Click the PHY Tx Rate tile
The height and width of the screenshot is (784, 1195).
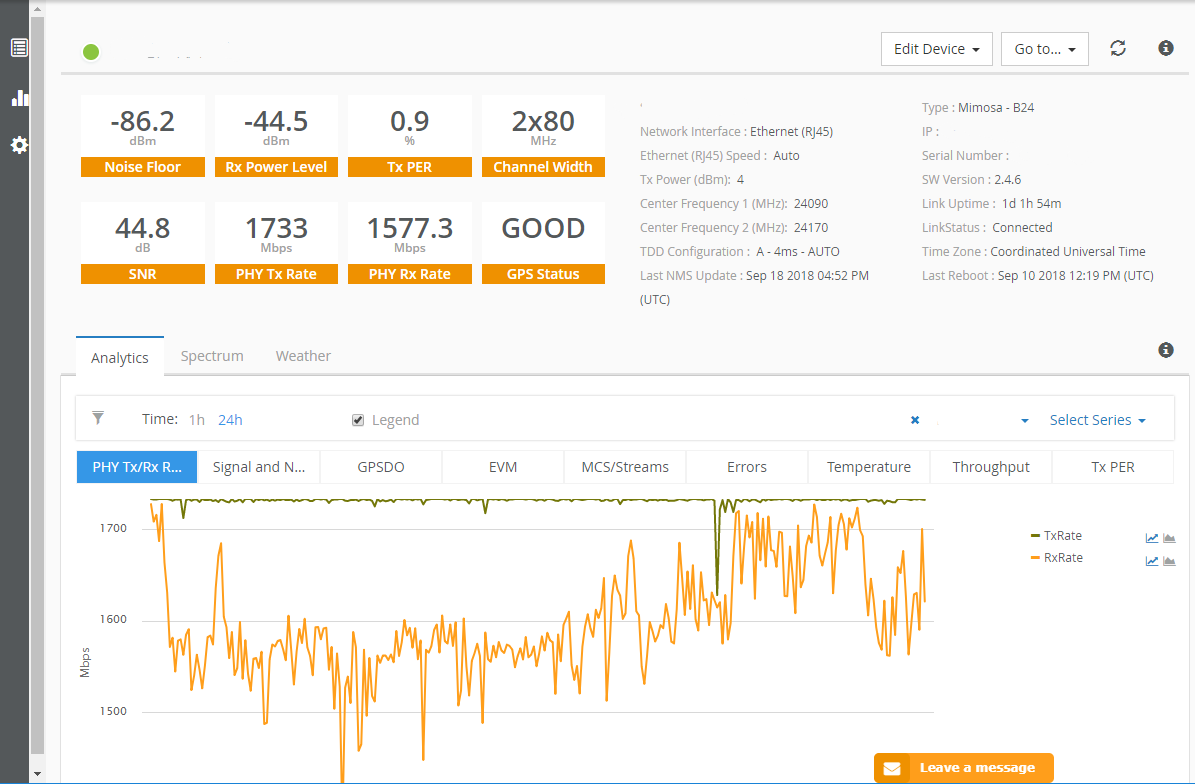coord(276,243)
